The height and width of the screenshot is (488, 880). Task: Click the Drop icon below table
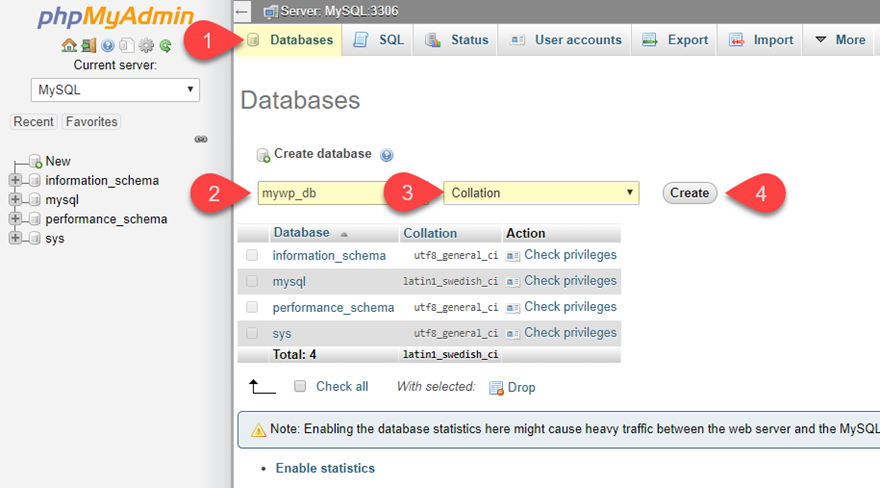pyautogui.click(x=496, y=388)
